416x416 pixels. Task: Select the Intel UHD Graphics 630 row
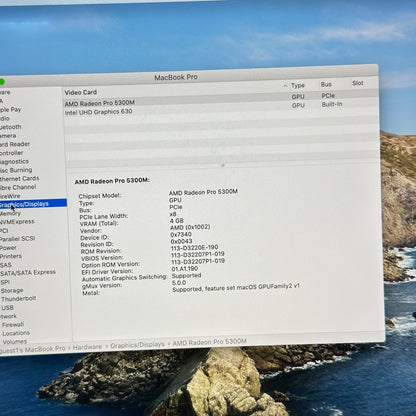(x=220, y=112)
